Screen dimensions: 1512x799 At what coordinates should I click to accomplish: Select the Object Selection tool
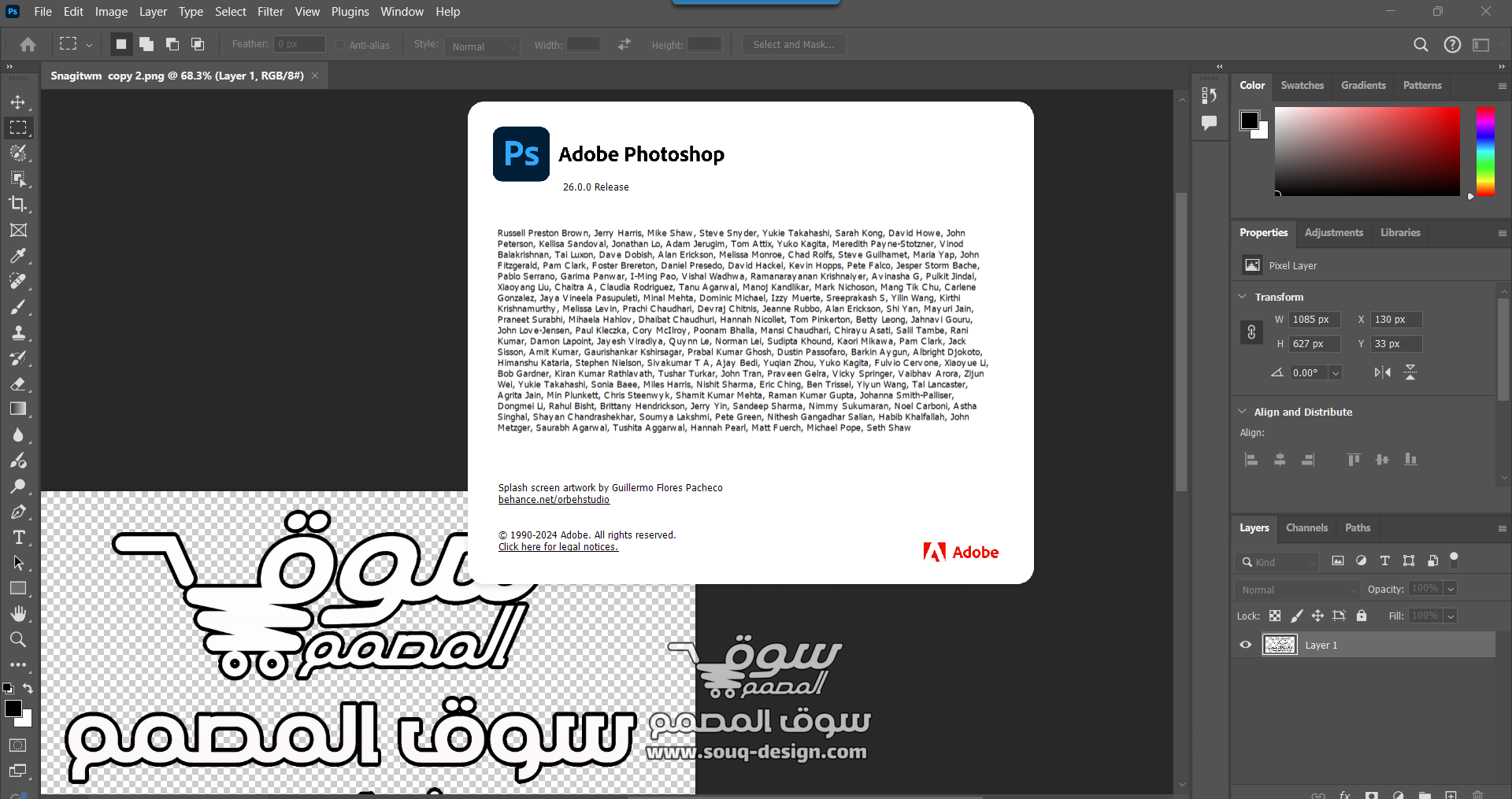coord(18,179)
